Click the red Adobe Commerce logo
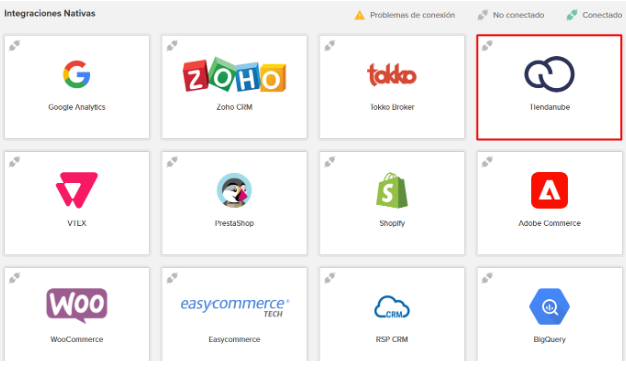Viewport: 626px width, 380px height. click(549, 190)
